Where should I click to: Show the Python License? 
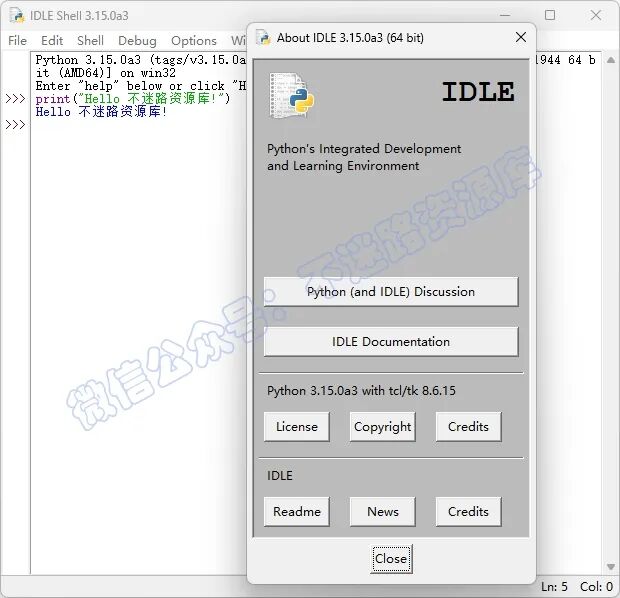coord(297,427)
